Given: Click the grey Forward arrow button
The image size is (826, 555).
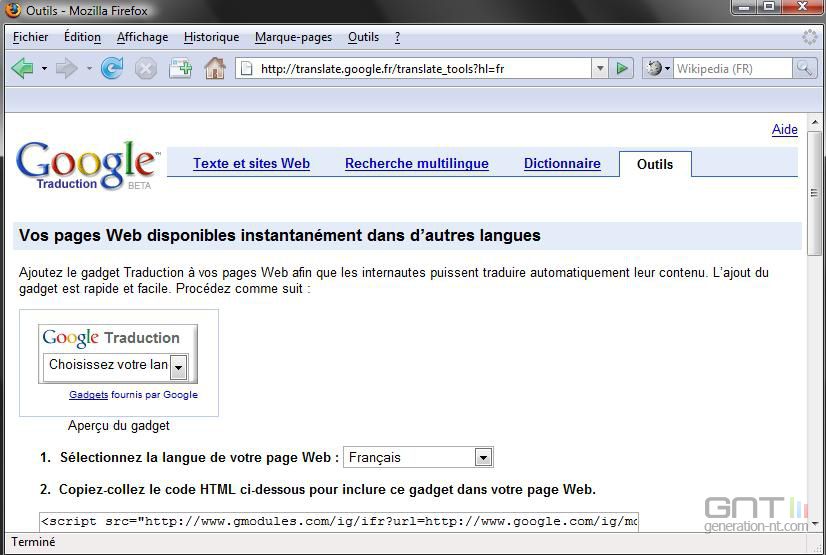Looking at the screenshot, I should (67, 68).
